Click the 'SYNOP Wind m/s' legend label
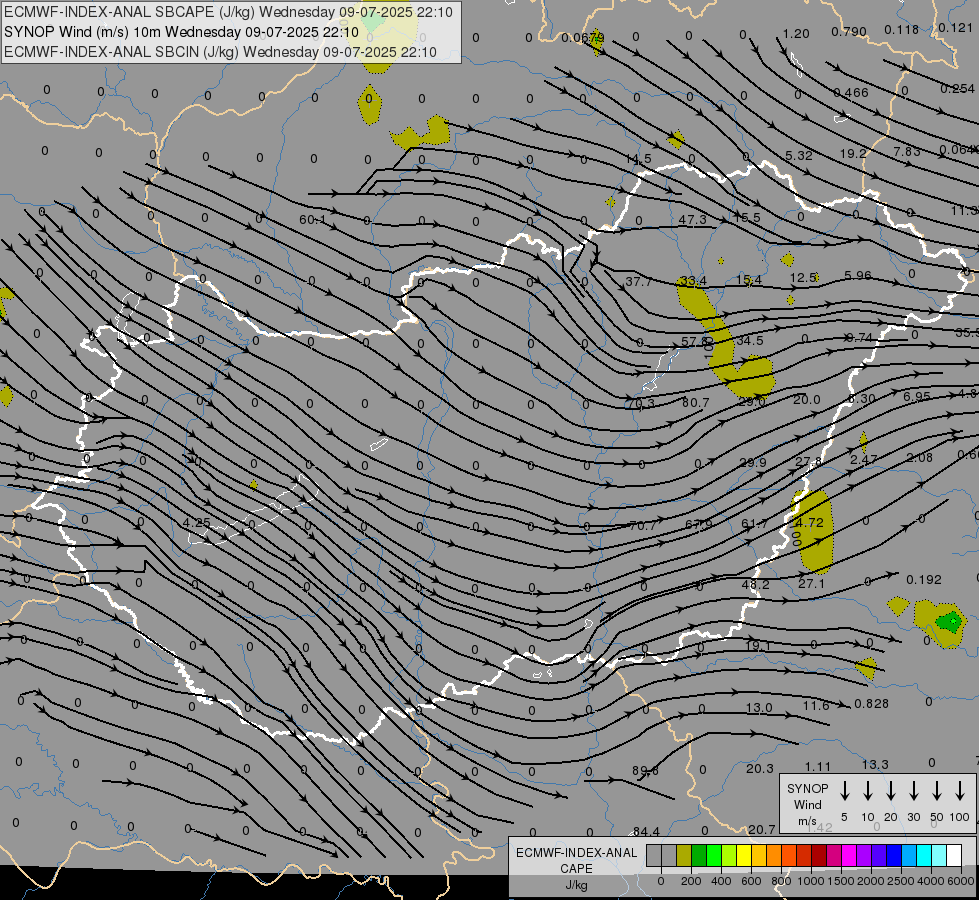Screen dimensions: 979x900 (x=807, y=805)
